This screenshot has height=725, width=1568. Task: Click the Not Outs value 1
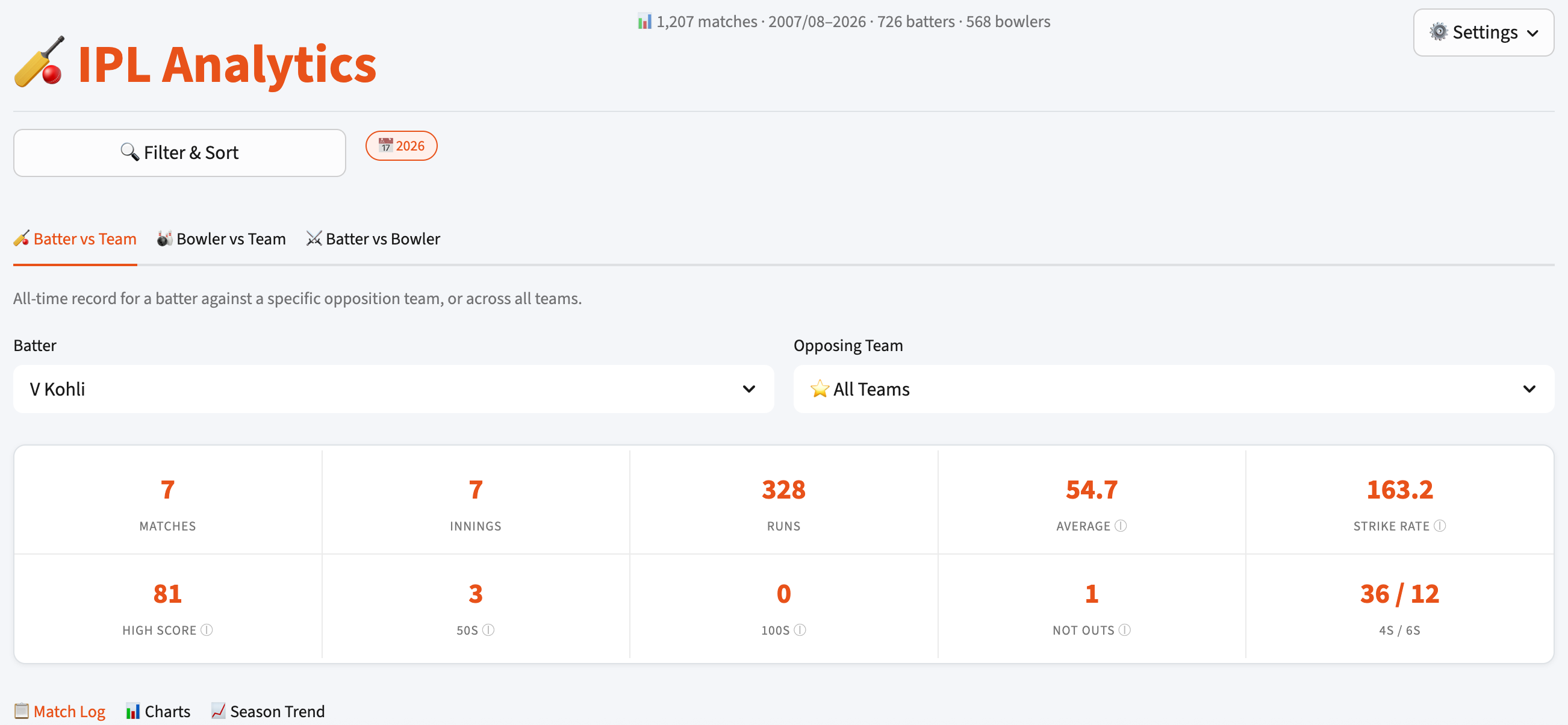(1091, 594)
